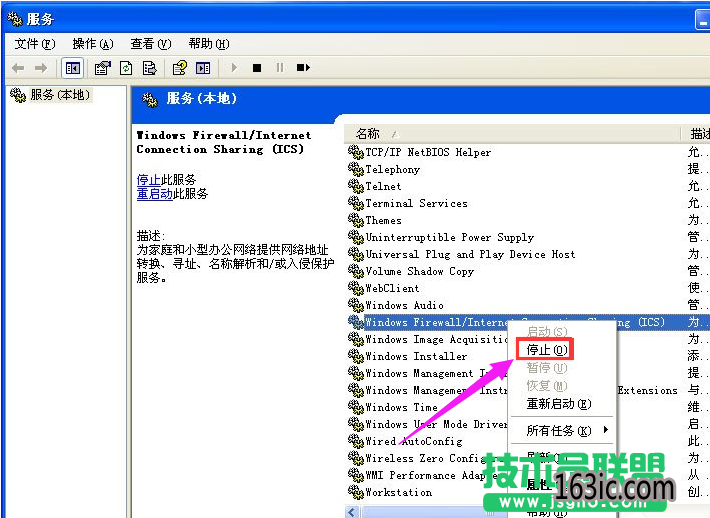
Task: Select the Windows Installer service
Action: (x=416, y=356)
